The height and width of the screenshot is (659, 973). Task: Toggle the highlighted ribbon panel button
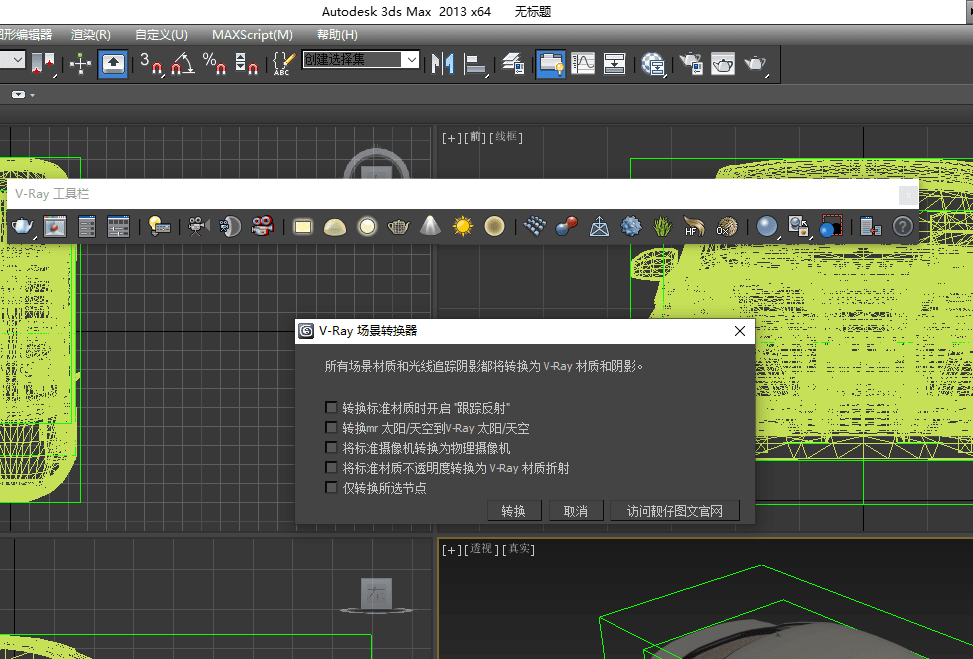coord(550,63)
